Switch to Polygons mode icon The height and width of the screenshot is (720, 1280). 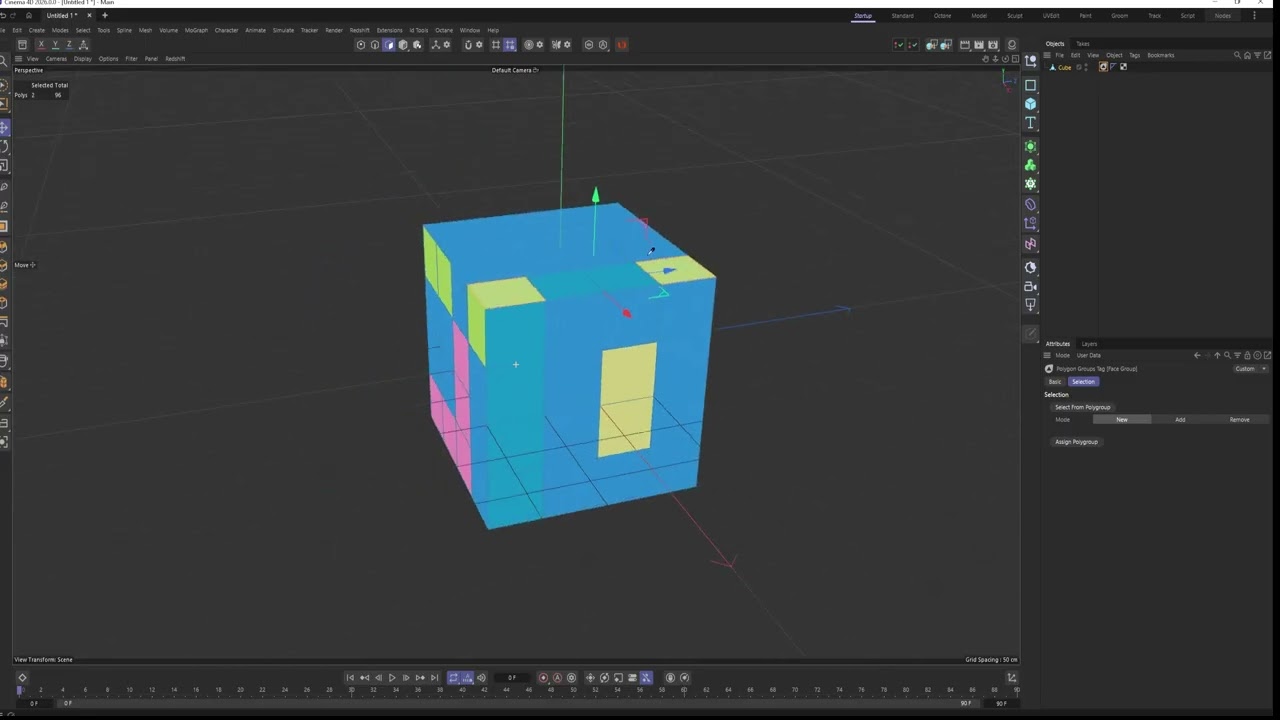389,45
